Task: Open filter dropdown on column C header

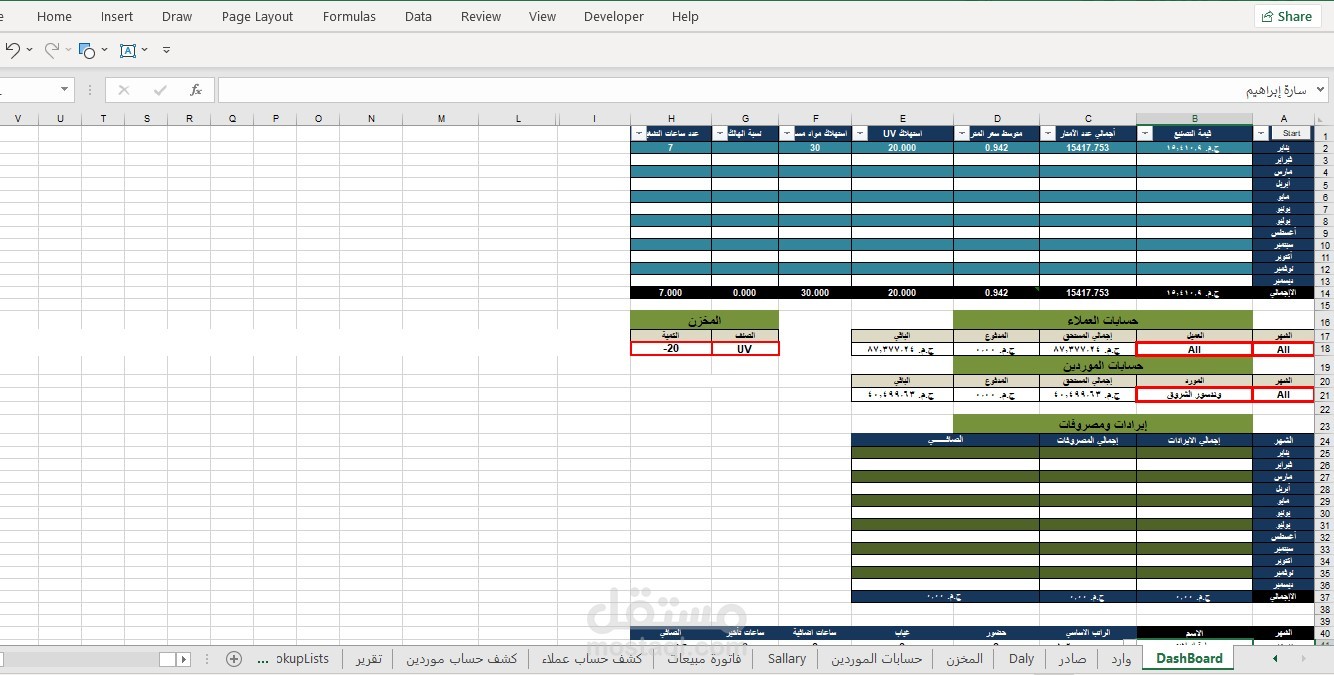Action: pyautogui.click(x=1048, y=133)
